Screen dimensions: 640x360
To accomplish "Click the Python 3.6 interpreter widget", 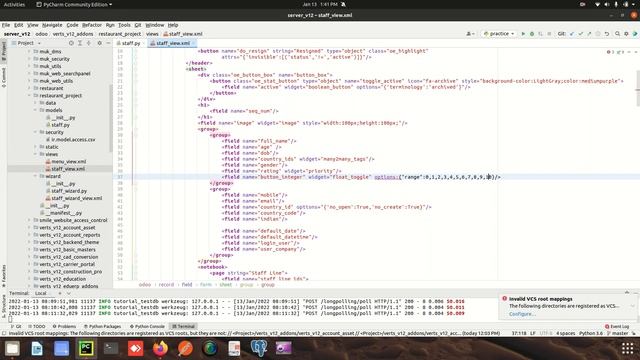I will [x=591, y=333].
